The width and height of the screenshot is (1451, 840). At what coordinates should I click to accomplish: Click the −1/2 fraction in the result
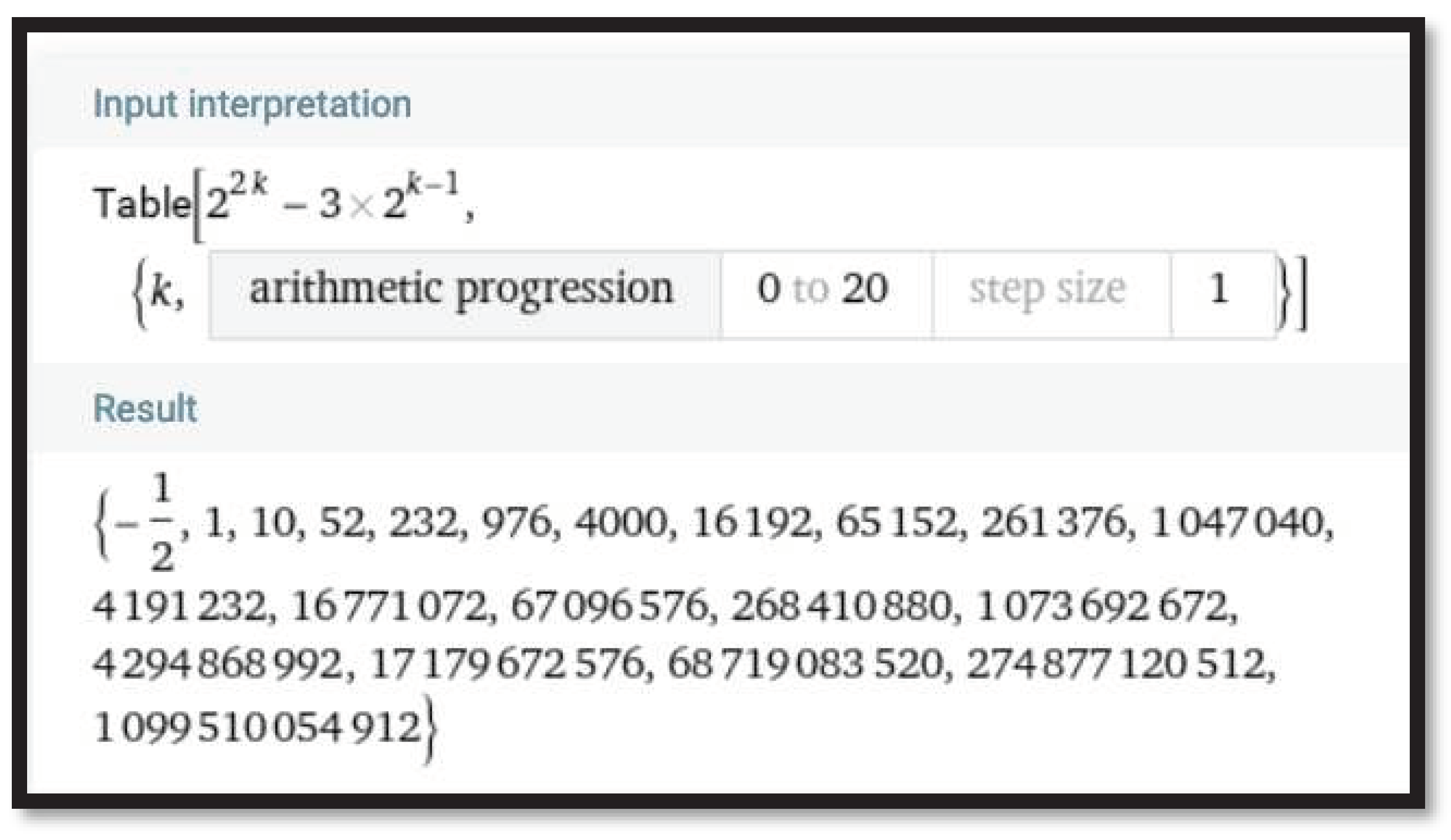(154, 522)
